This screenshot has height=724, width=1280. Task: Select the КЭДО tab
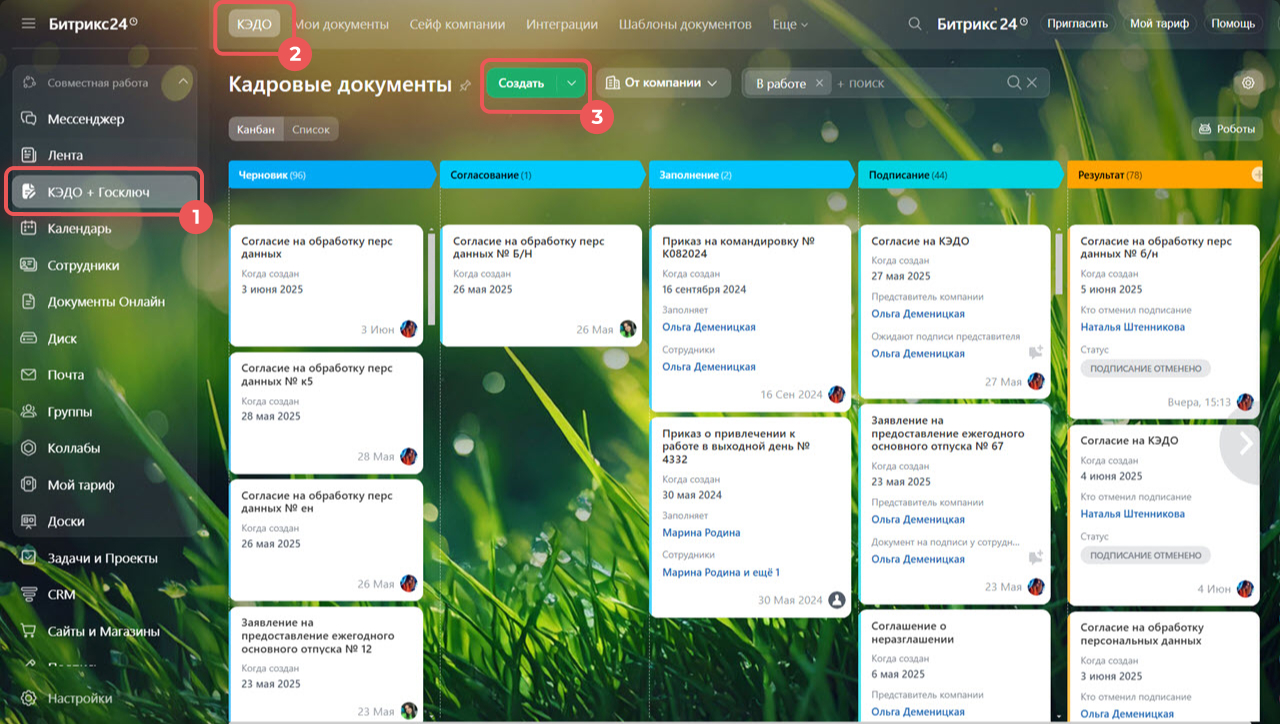pyautogui.click(x=254, y=24)
